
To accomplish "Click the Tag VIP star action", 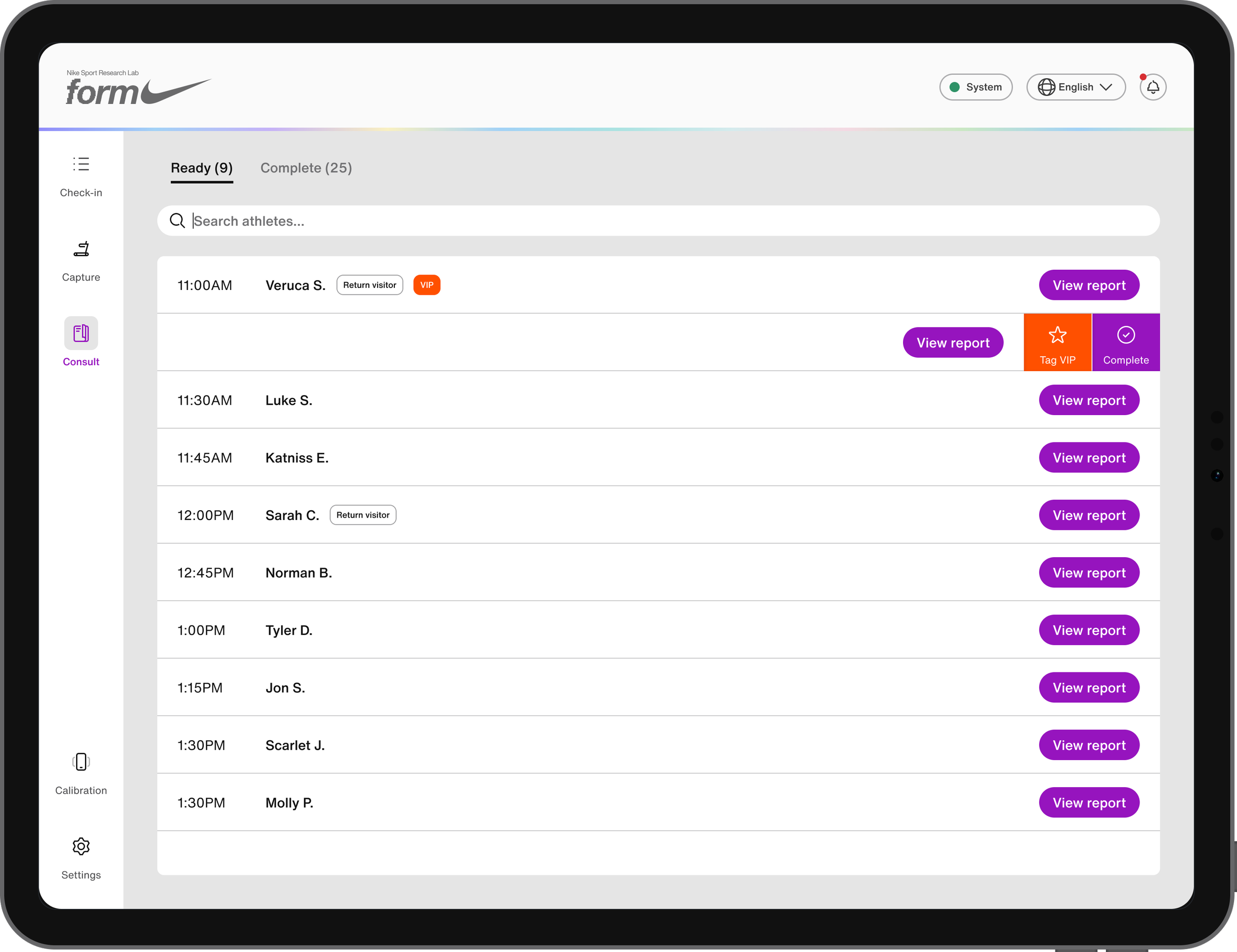I will click(x=1057, y=342).
